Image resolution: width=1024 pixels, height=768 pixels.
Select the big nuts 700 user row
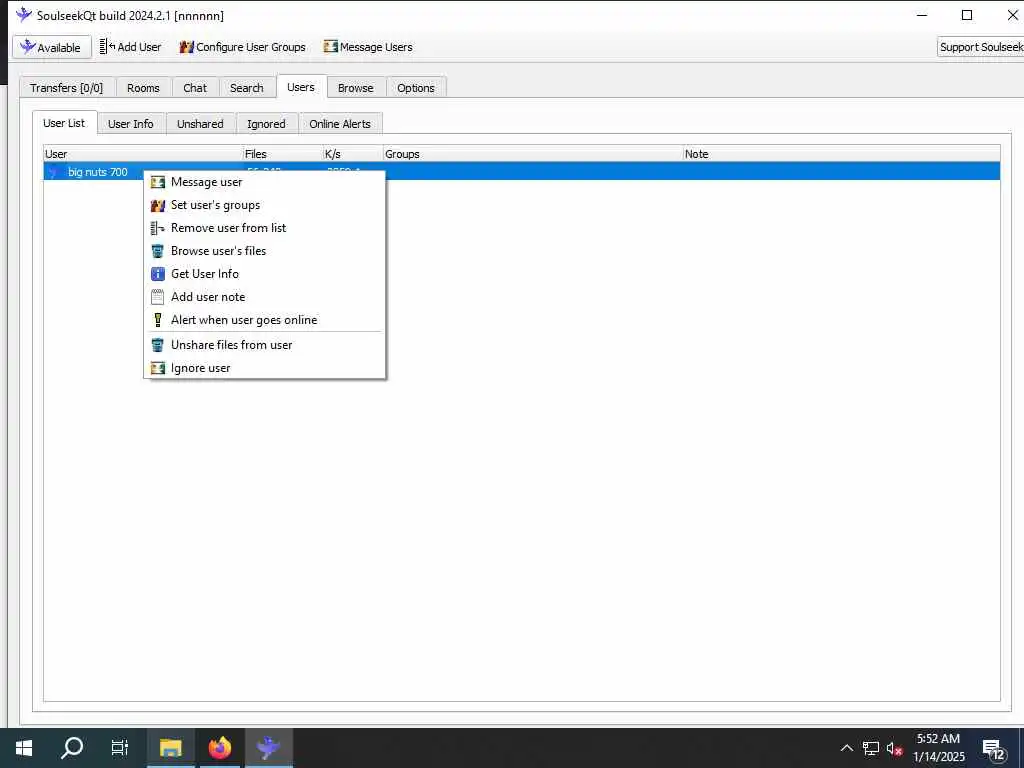click(522, 172)
